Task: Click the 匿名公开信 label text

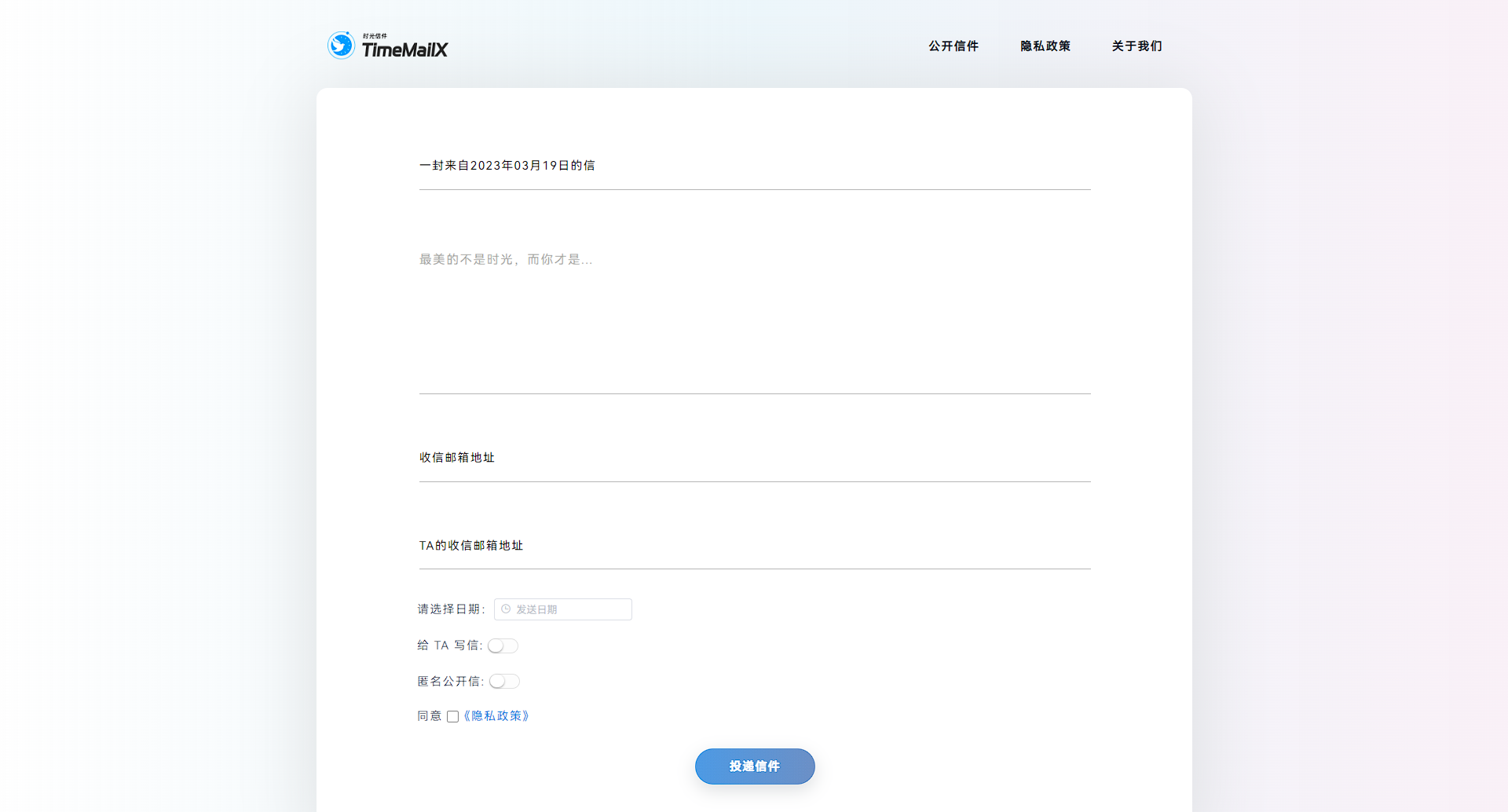Action: (449, 682)
